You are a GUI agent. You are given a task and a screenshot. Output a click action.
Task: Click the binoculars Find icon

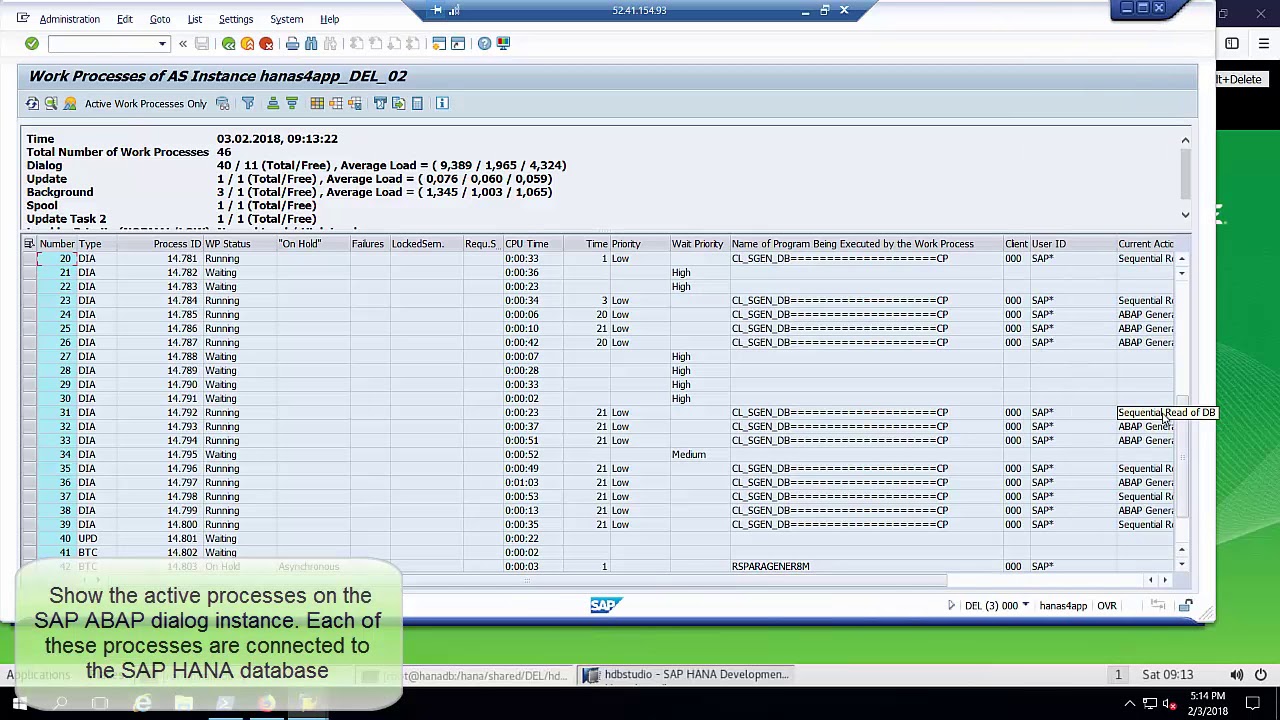311,43
